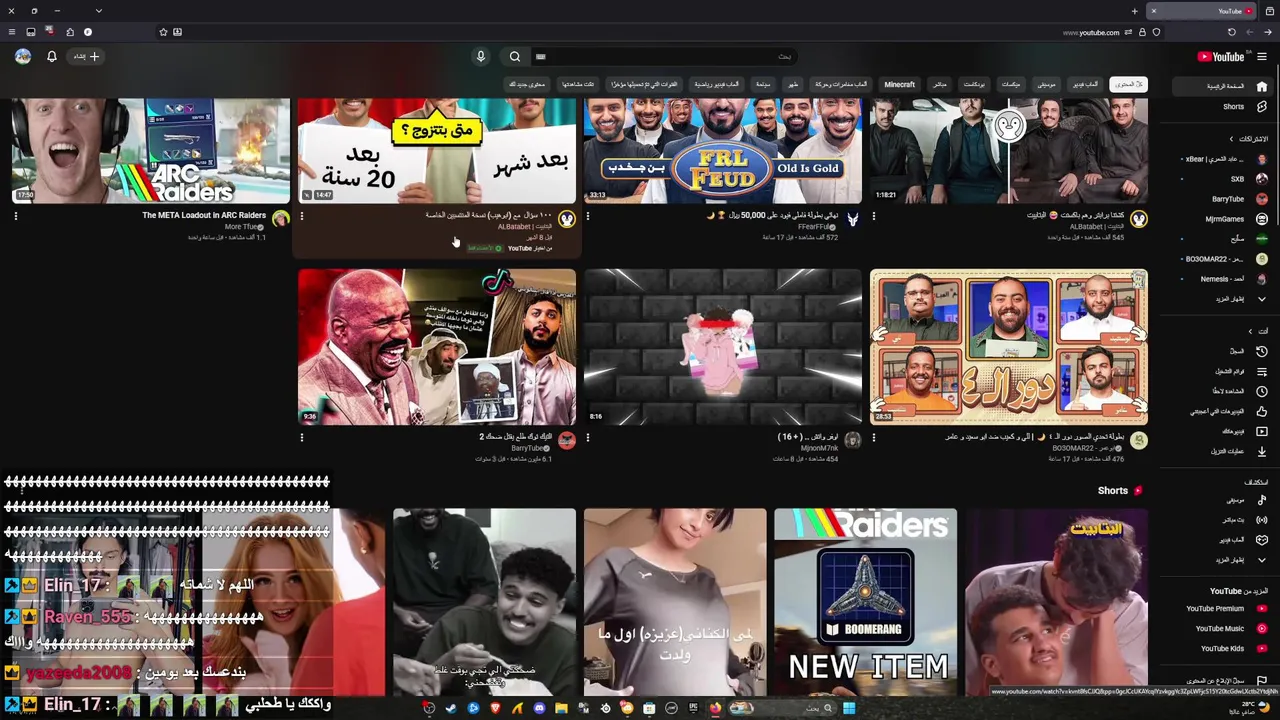This screenshot has height=720, width=1280.
Task: Click the Create plus button
Action: coord(87,57)
